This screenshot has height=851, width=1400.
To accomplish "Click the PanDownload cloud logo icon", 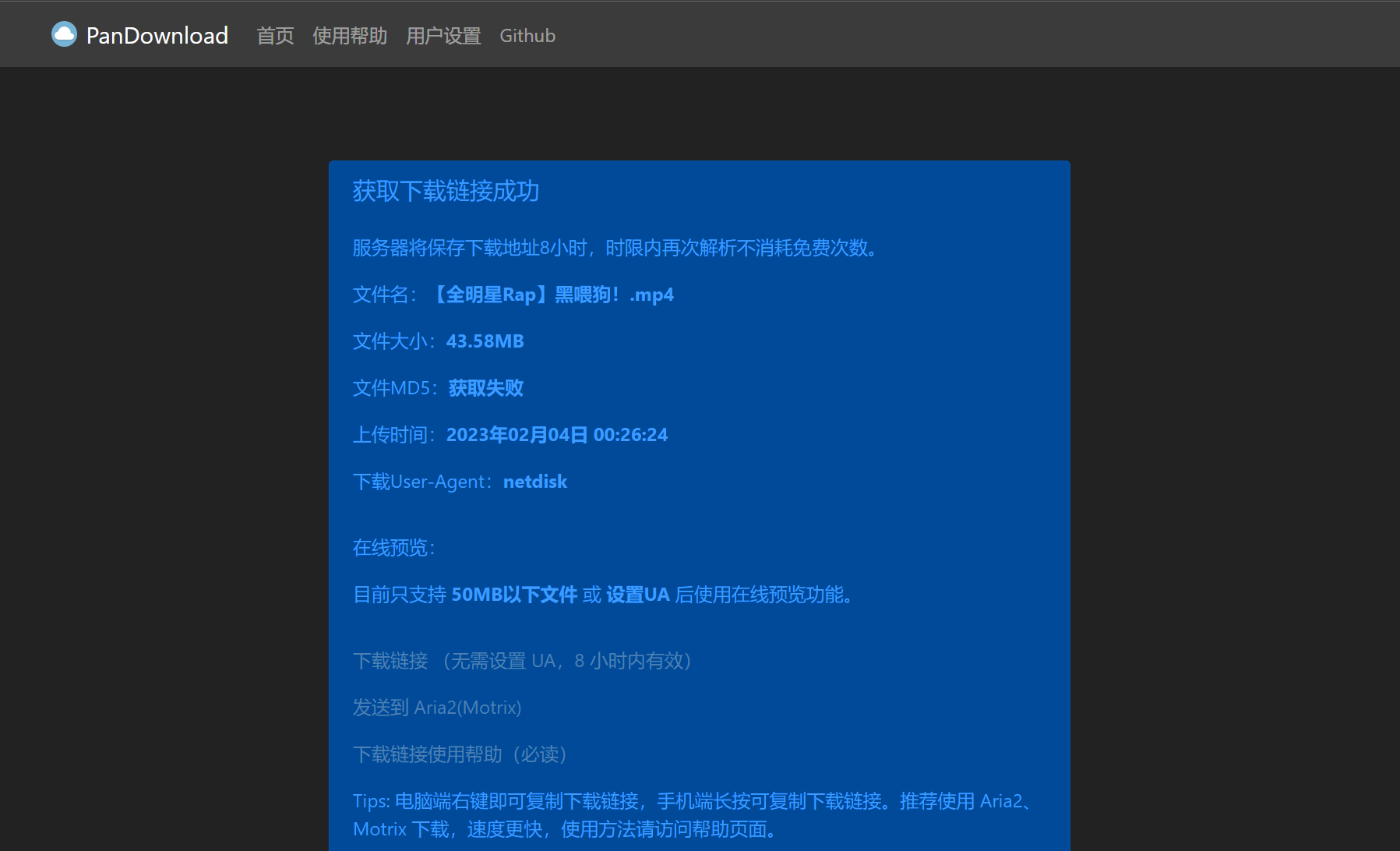I will [x=64, y=34].
